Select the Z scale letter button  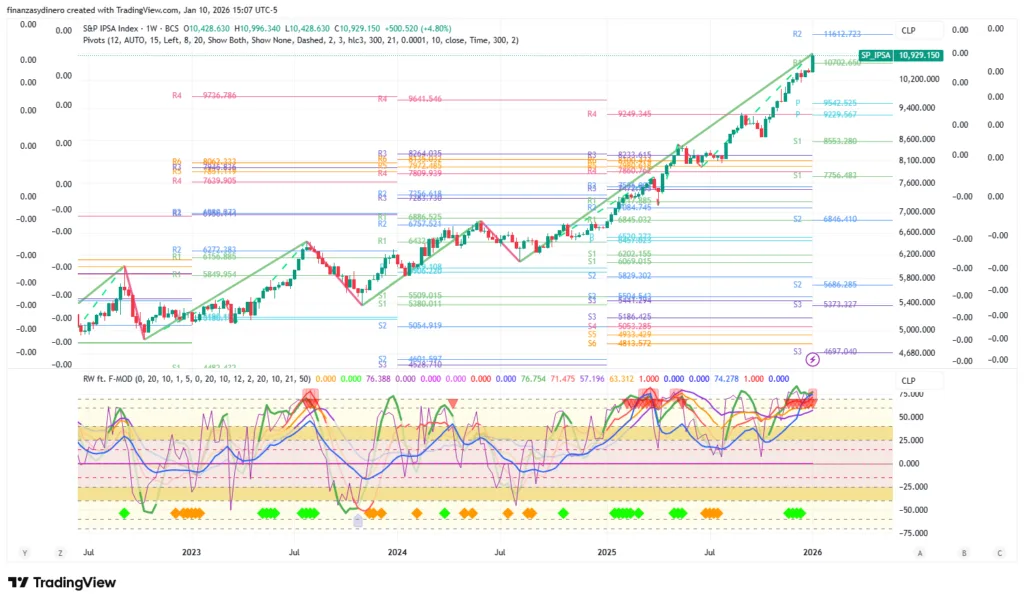click(60, 552)
